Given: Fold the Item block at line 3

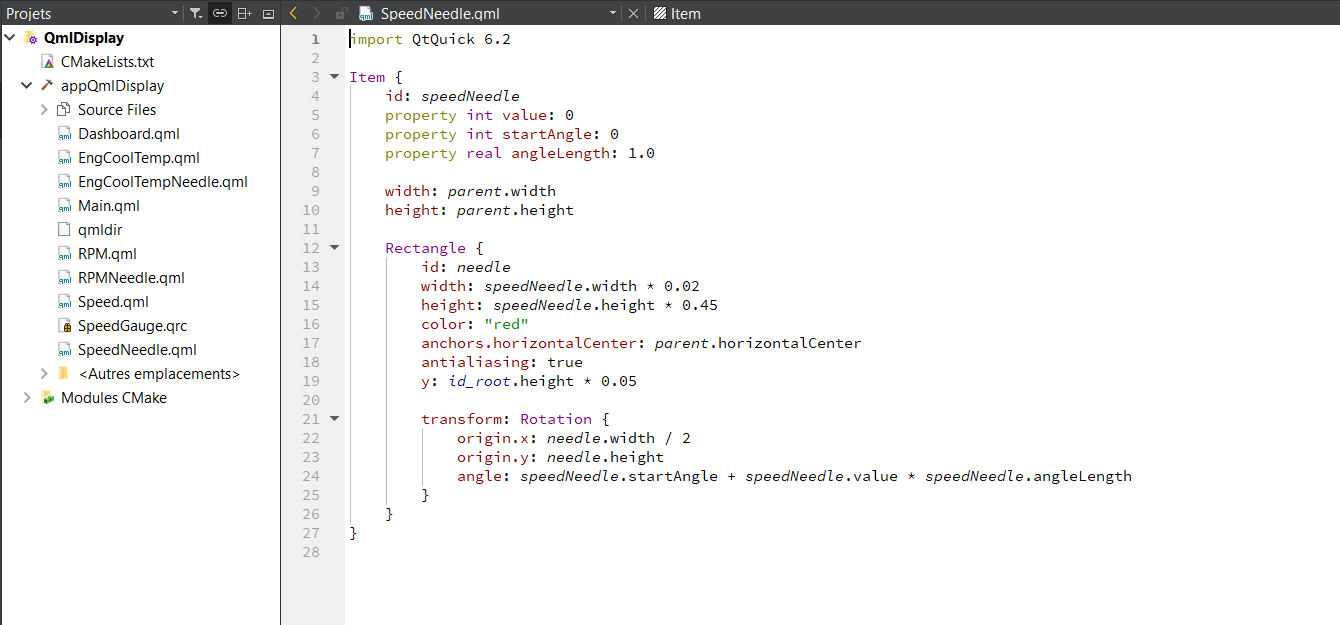Looking at the screenshot, I should (334, 77).
